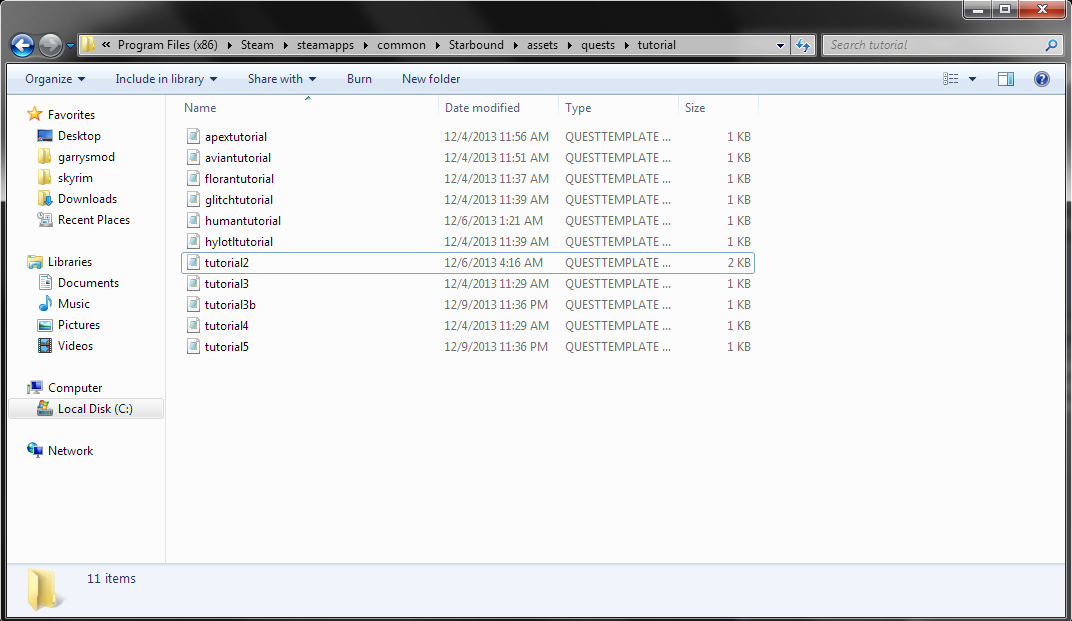Image resolution: width=1072 pixels, height=621 pixels.
Task: Click the search magnifier icon
Action: [x=1051, y=45]
